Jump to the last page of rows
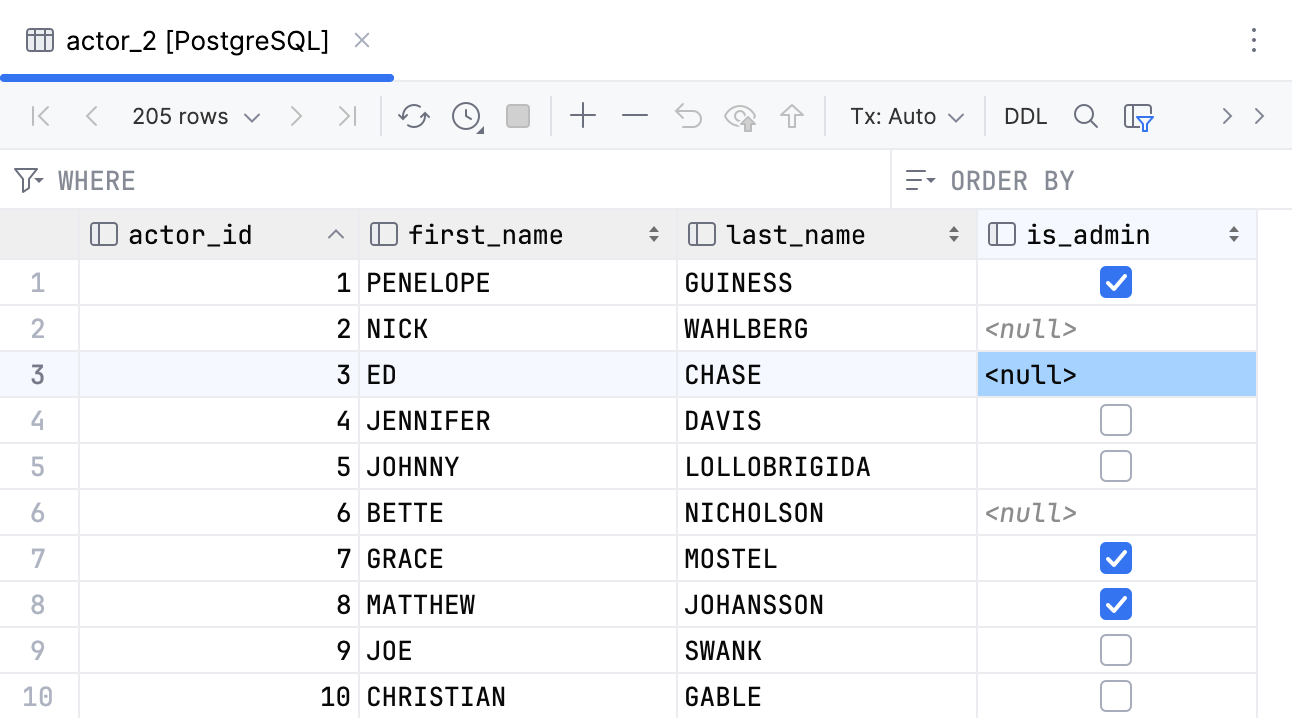1292x718 pixels. [x=347, y=116]
